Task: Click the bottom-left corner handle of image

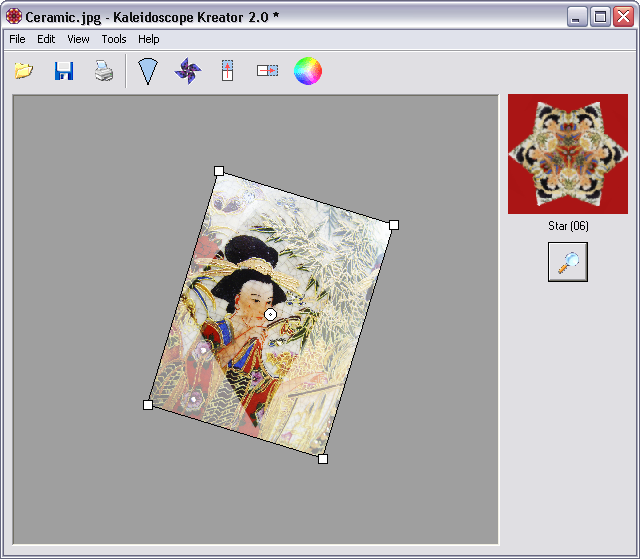Action: click(148, 405)
